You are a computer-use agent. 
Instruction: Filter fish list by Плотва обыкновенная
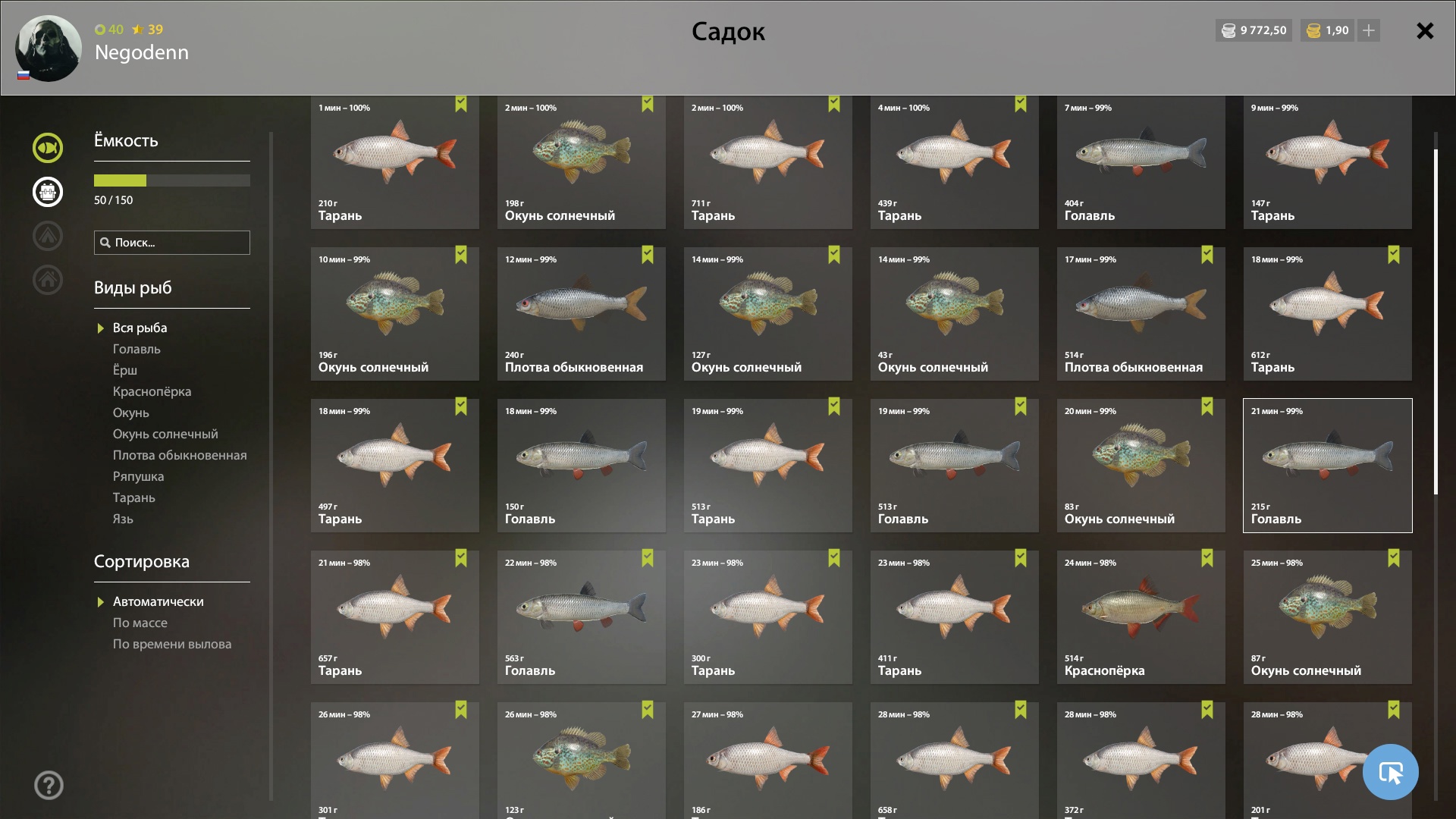pos(180,455)
